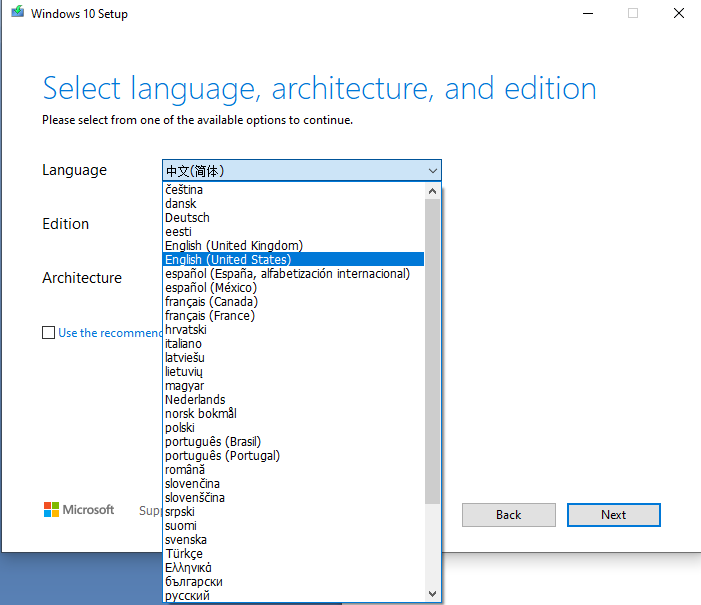Select čeština from the language list
701x605 pixels.
[x=293, y=190]
